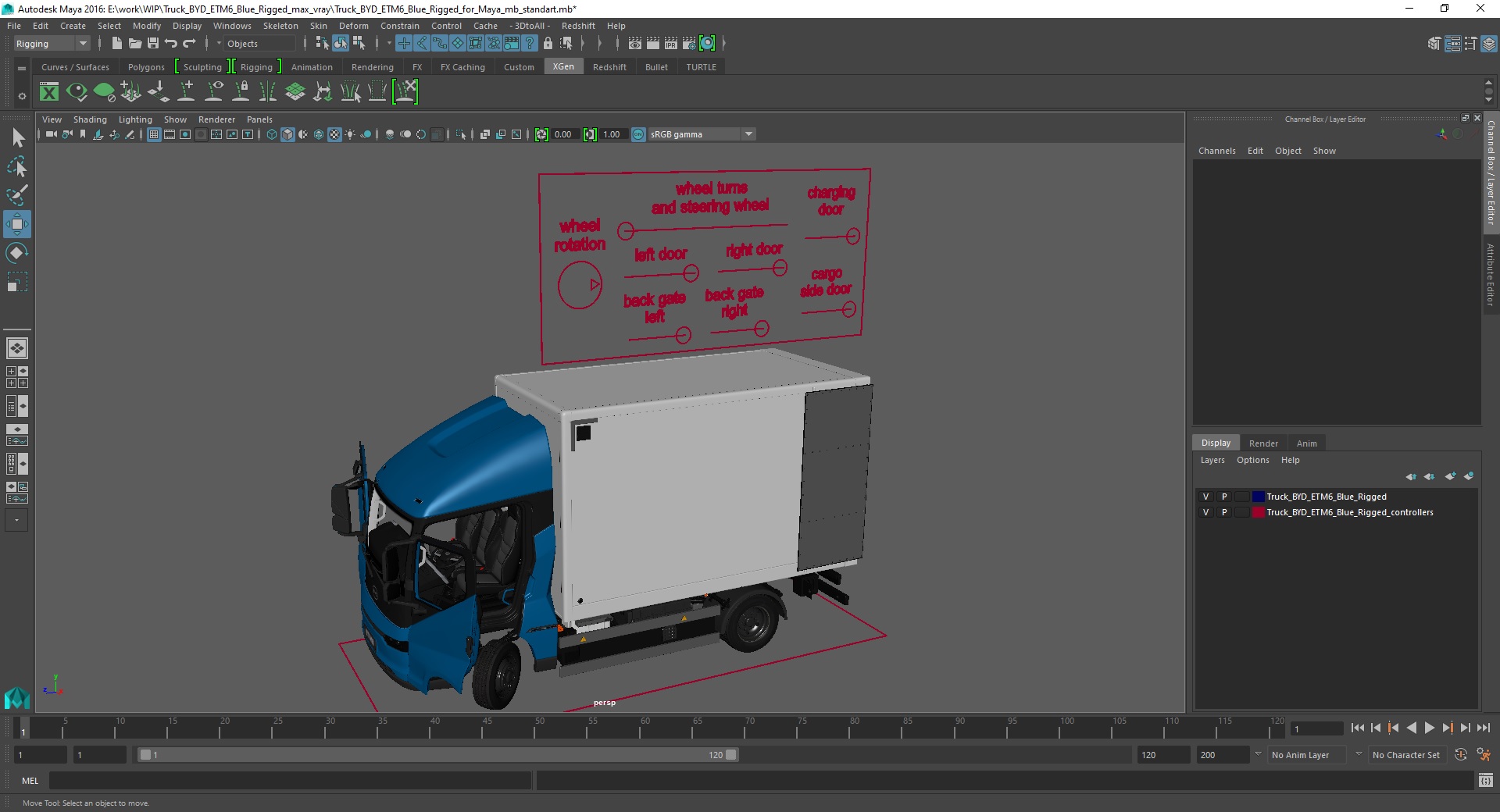This screenshot has height=812, width=1500.
Task: Open the Redshift menu in menu bar
Action: pos(578,26)
